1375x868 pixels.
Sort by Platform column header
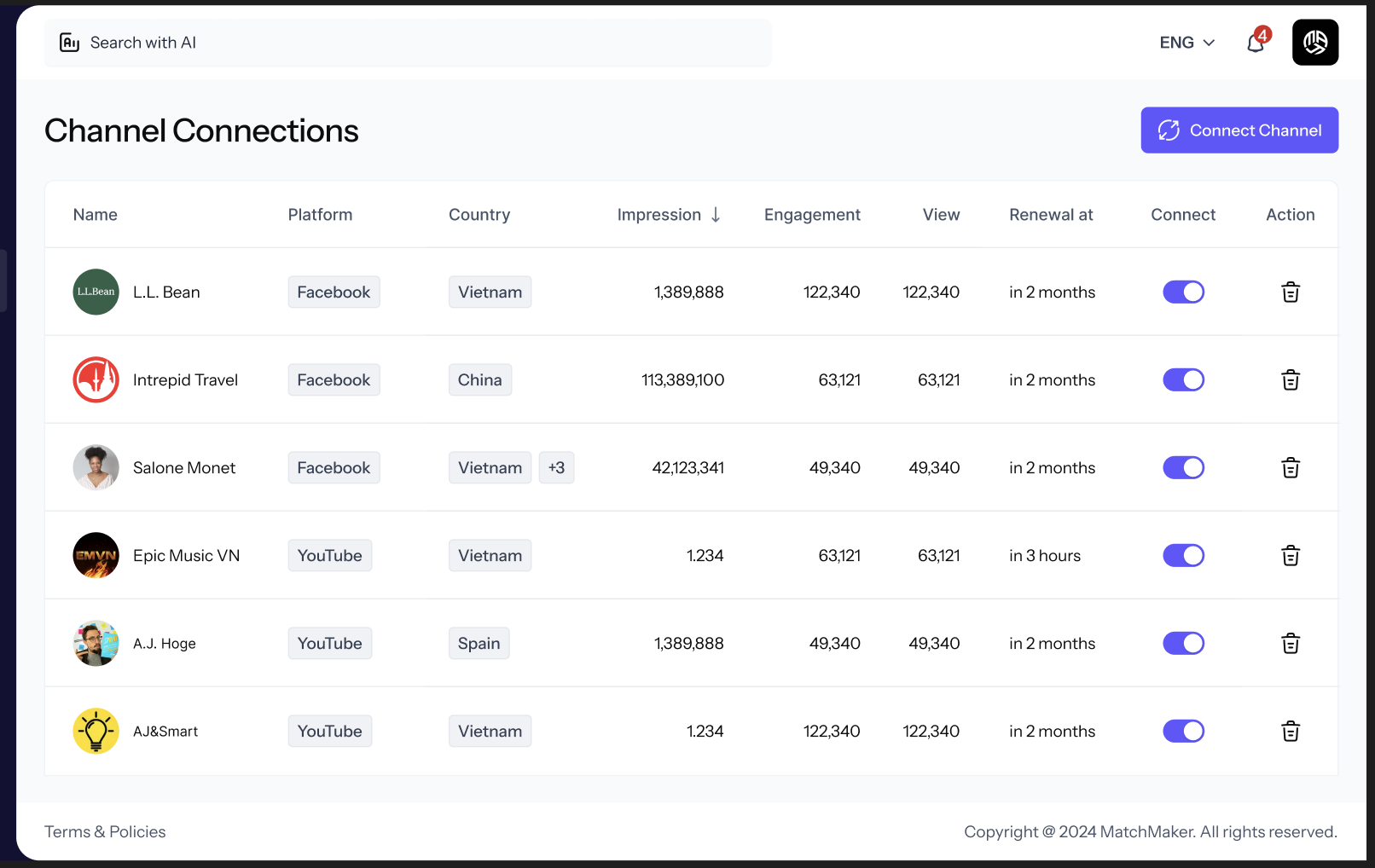[x=320, y=215]
